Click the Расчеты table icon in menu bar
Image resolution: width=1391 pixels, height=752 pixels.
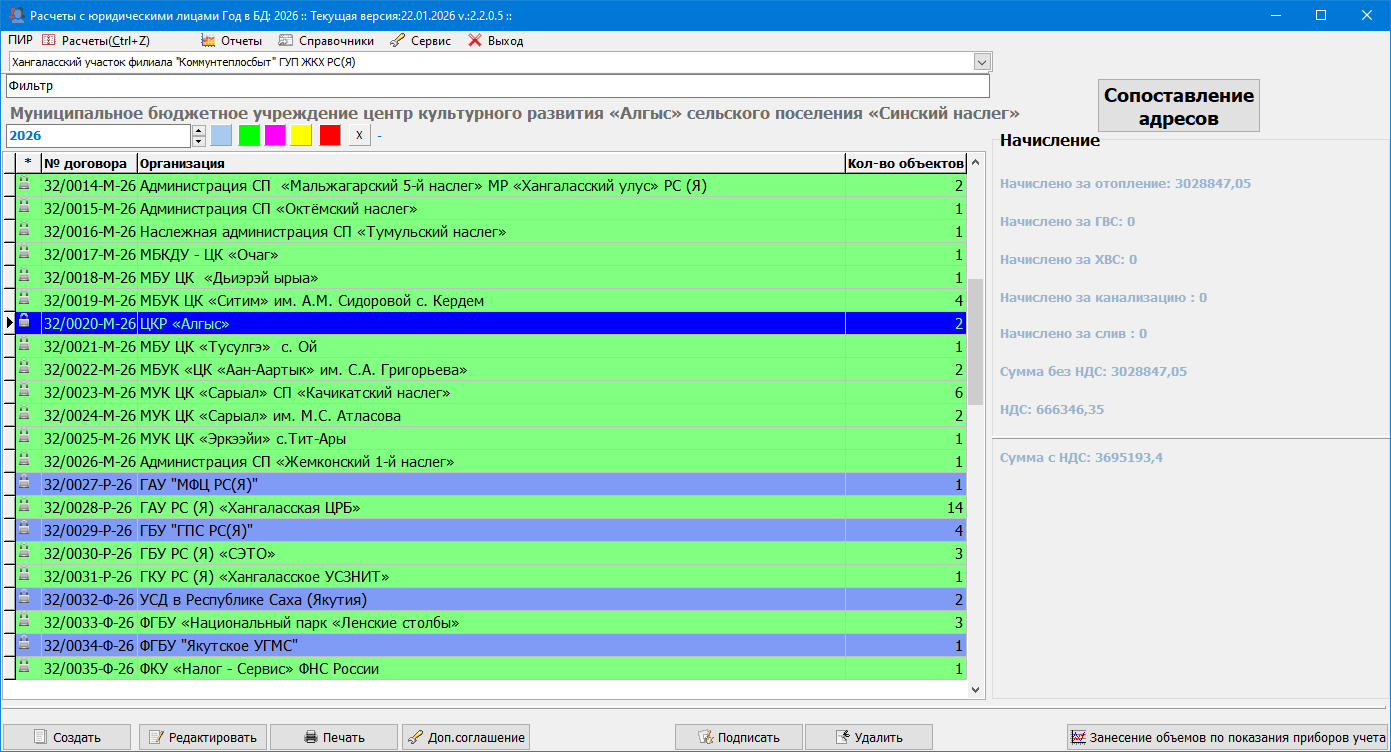(48, 41)
